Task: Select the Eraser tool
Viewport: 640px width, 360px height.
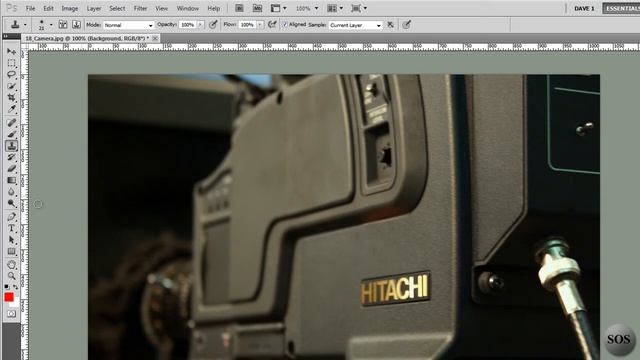Action: (11, 169)
